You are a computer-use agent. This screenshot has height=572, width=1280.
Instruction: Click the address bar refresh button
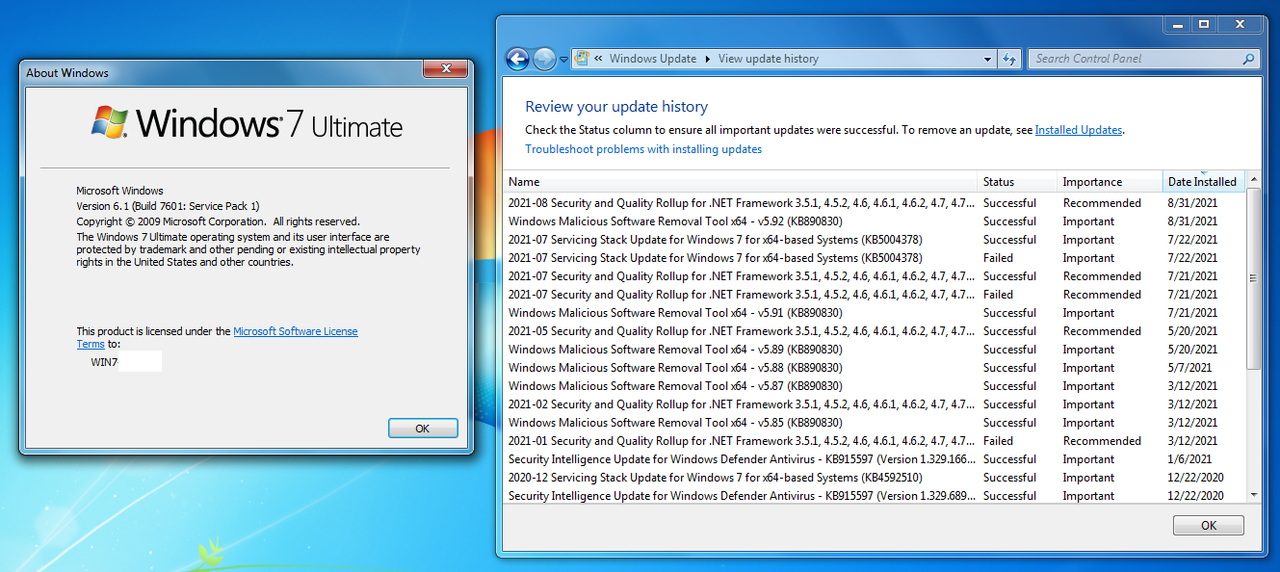point(1008,59)
